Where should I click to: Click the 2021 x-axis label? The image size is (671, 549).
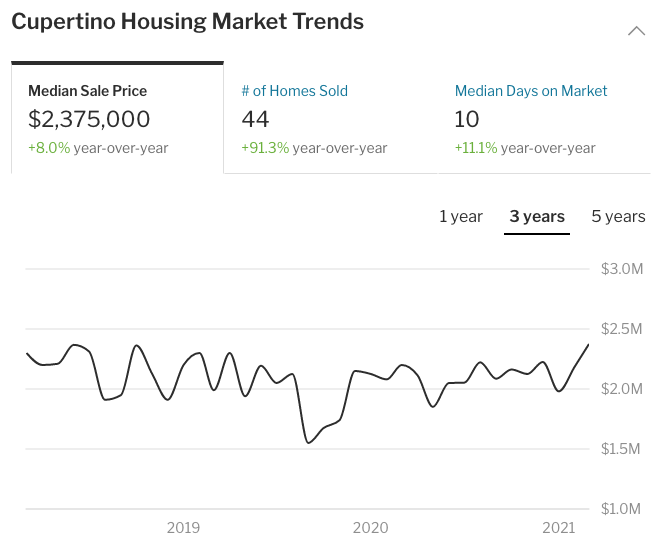tap(558, 527)
